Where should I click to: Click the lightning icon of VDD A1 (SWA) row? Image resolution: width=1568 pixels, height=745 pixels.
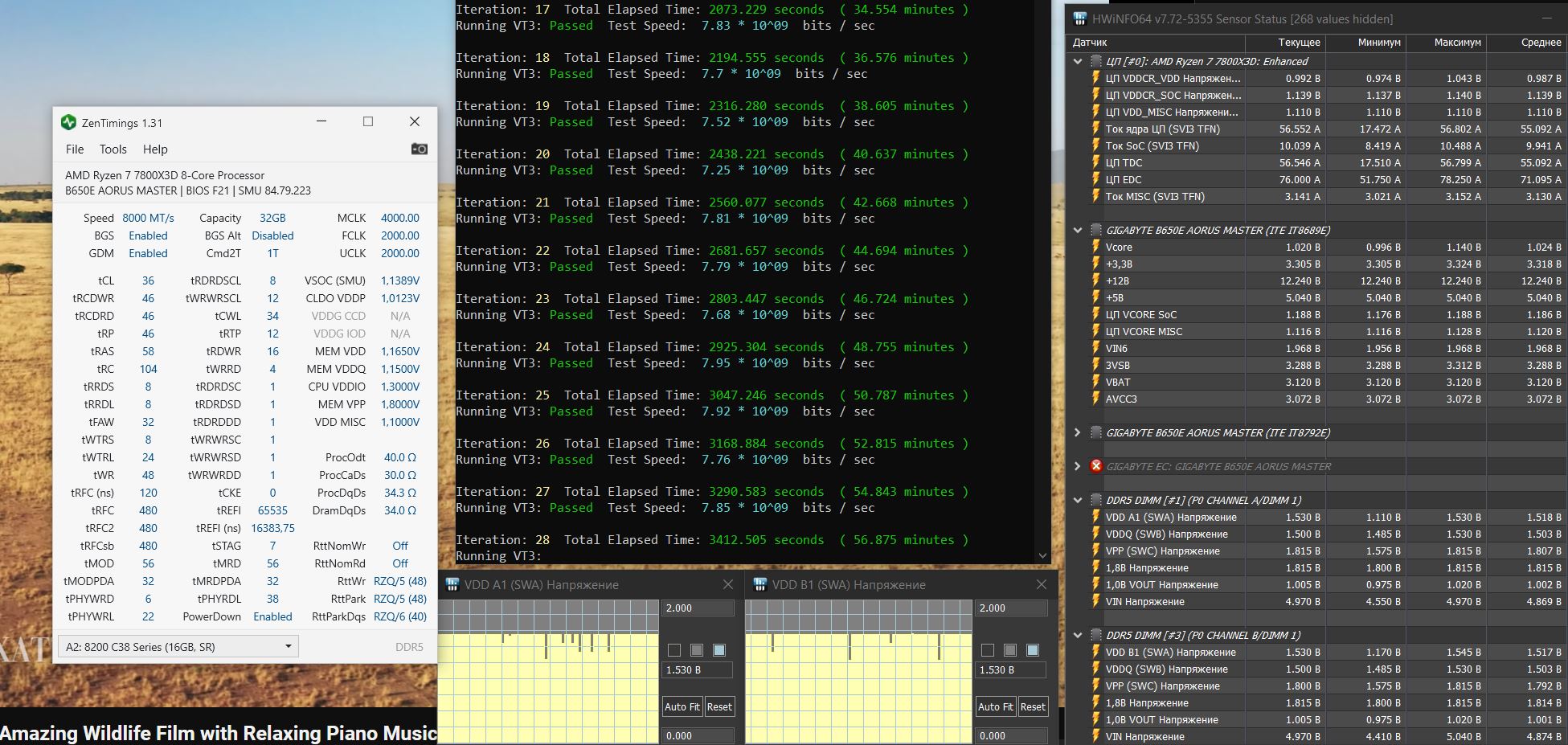[1095, 517]
